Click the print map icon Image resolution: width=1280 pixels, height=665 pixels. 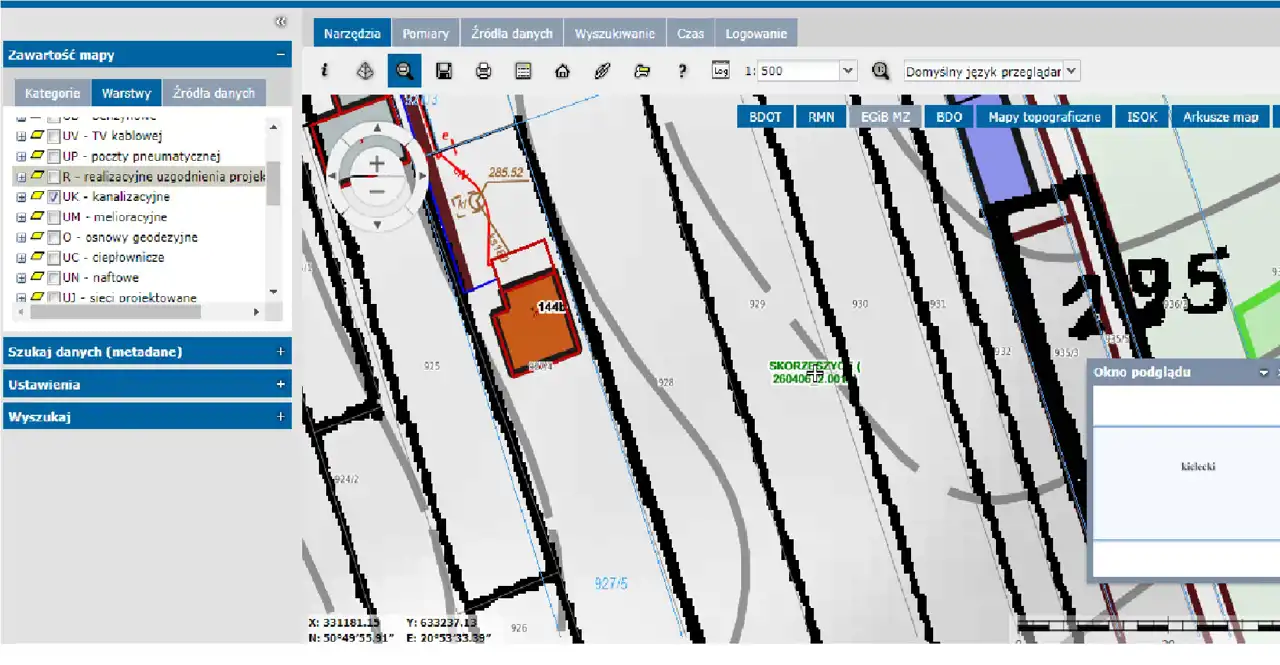(483, 71)
